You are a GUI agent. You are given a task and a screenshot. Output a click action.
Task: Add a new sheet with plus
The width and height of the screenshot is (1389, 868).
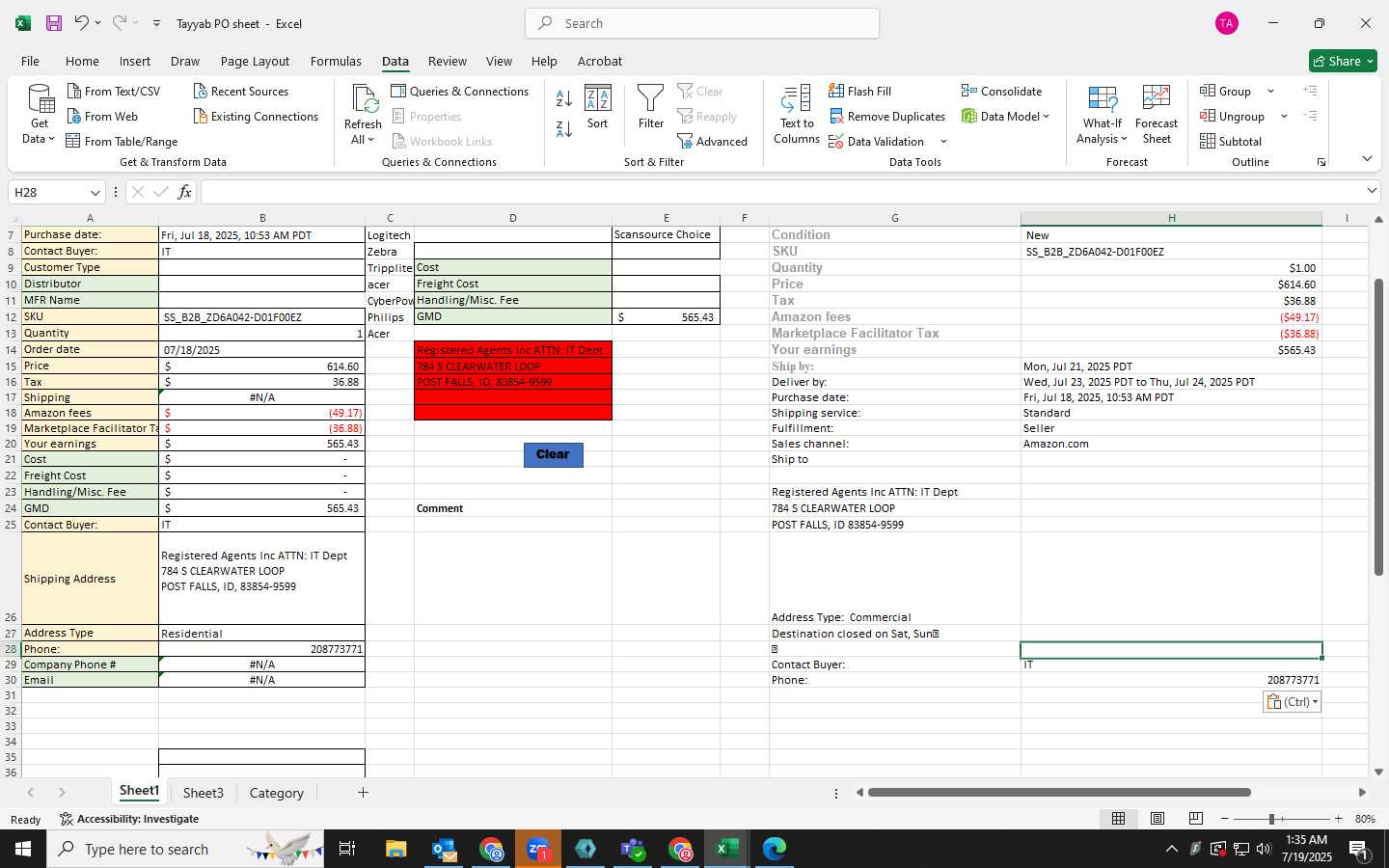[363, 793]
